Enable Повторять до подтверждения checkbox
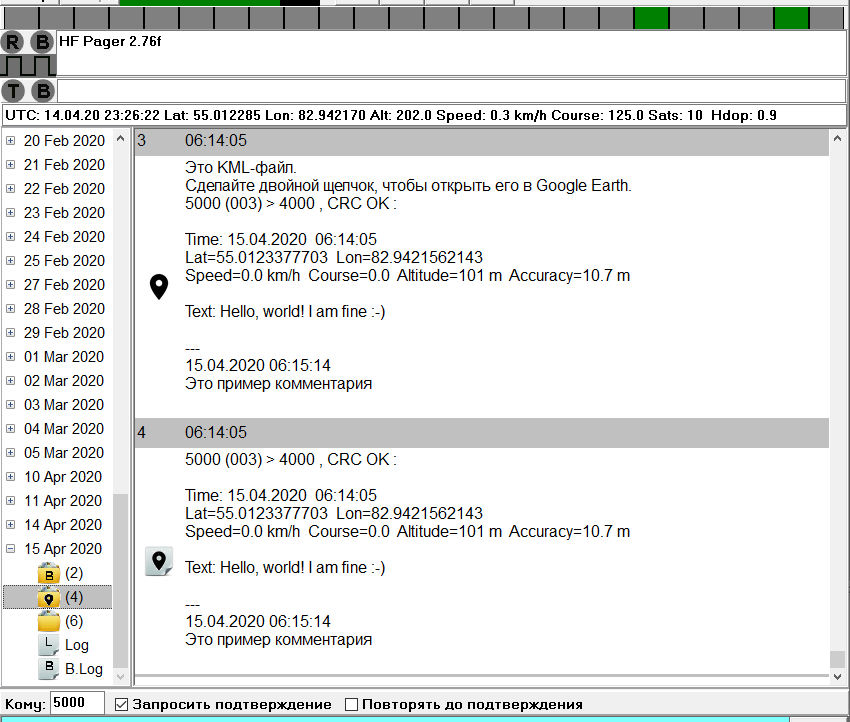This screenshot has height=722, width=850. tap(351, 704)
